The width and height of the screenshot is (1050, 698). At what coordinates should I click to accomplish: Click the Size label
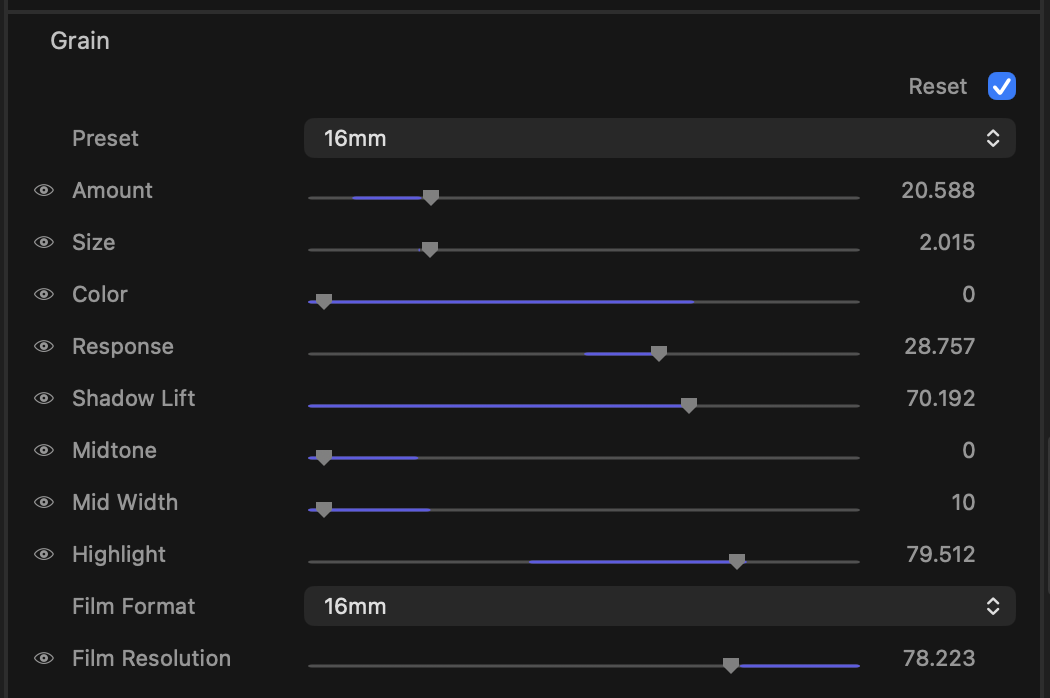coord(93,242)
